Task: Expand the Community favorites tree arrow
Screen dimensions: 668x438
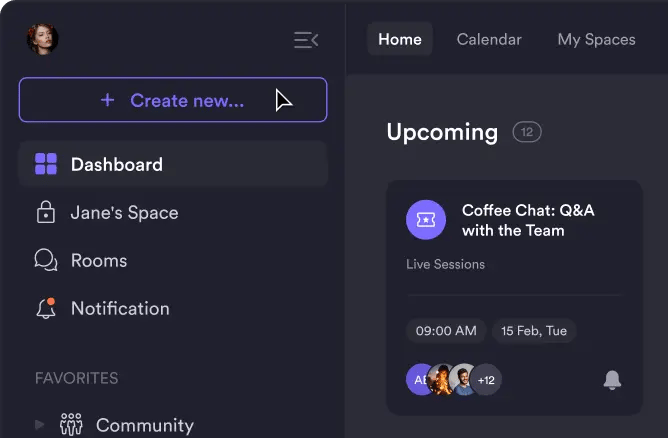Action: coord(40,425)
